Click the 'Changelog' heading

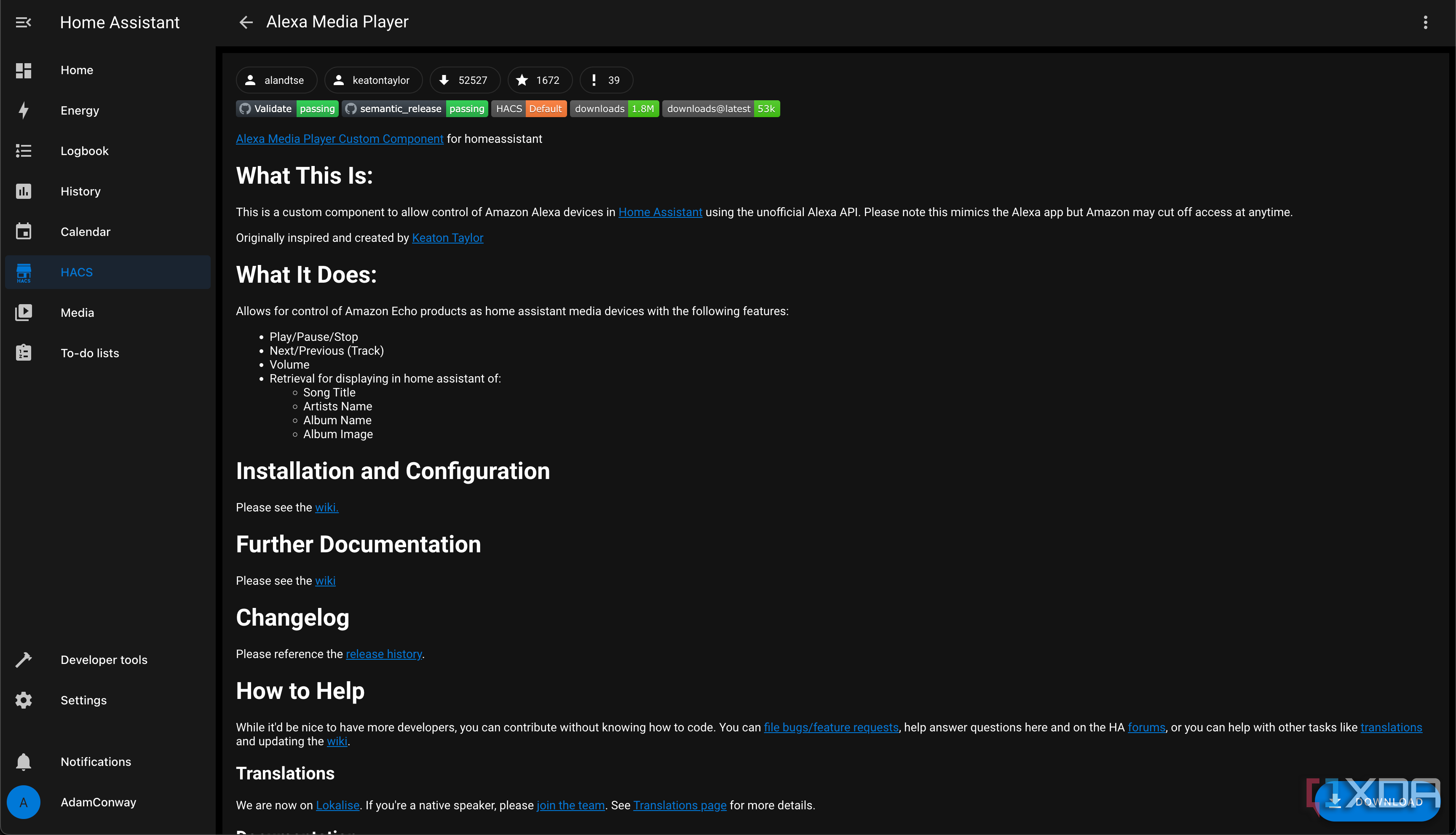(292, 618)
